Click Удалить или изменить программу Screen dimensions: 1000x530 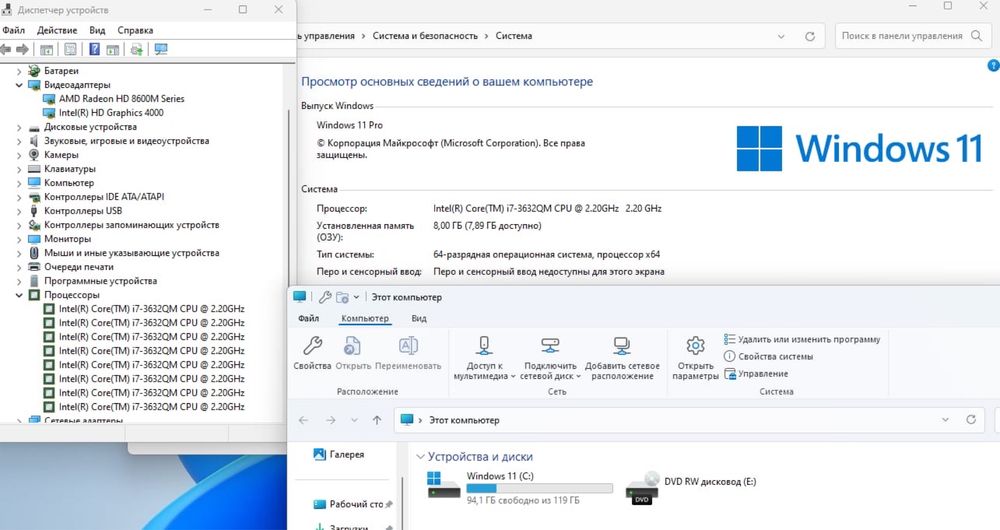(x=802, y=339)
